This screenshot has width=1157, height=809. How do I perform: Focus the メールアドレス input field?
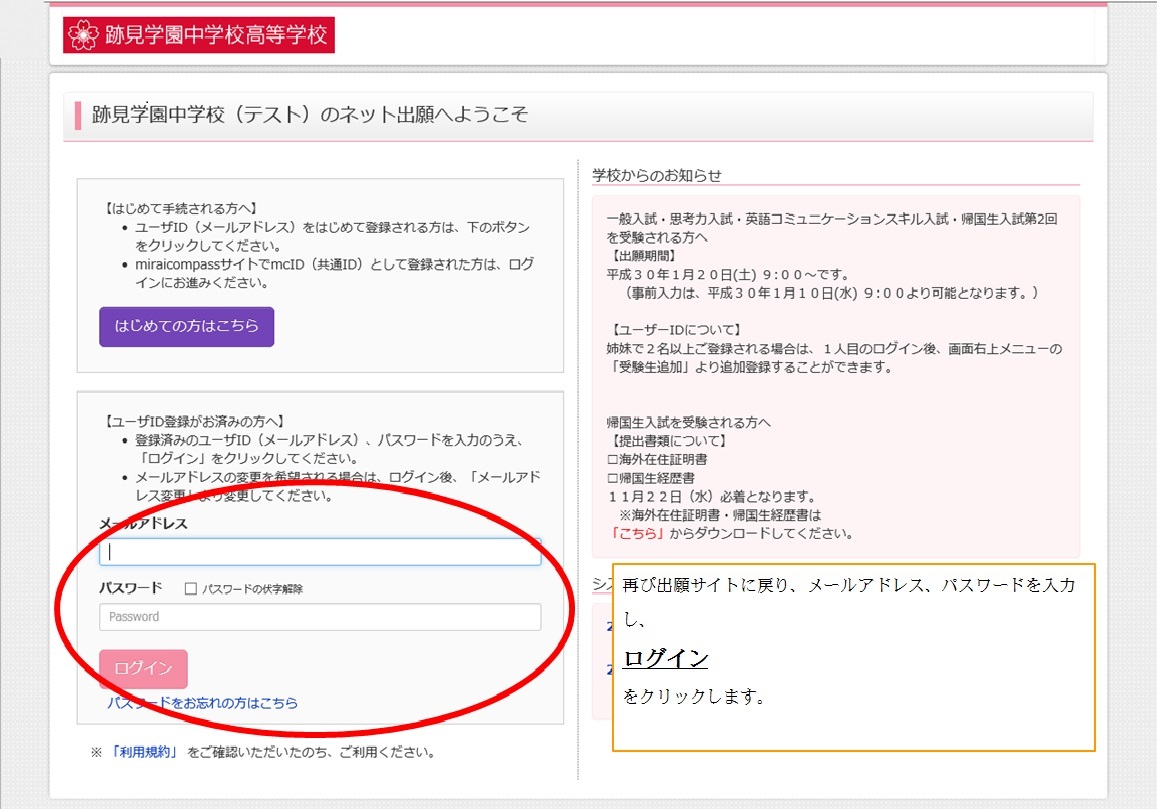click(x=320, y=552)
